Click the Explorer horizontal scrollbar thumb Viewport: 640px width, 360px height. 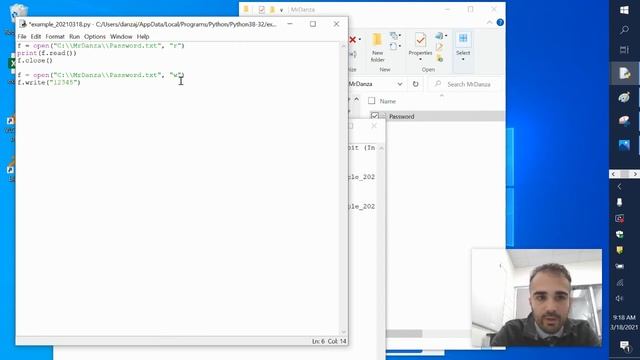pos(404,333)
